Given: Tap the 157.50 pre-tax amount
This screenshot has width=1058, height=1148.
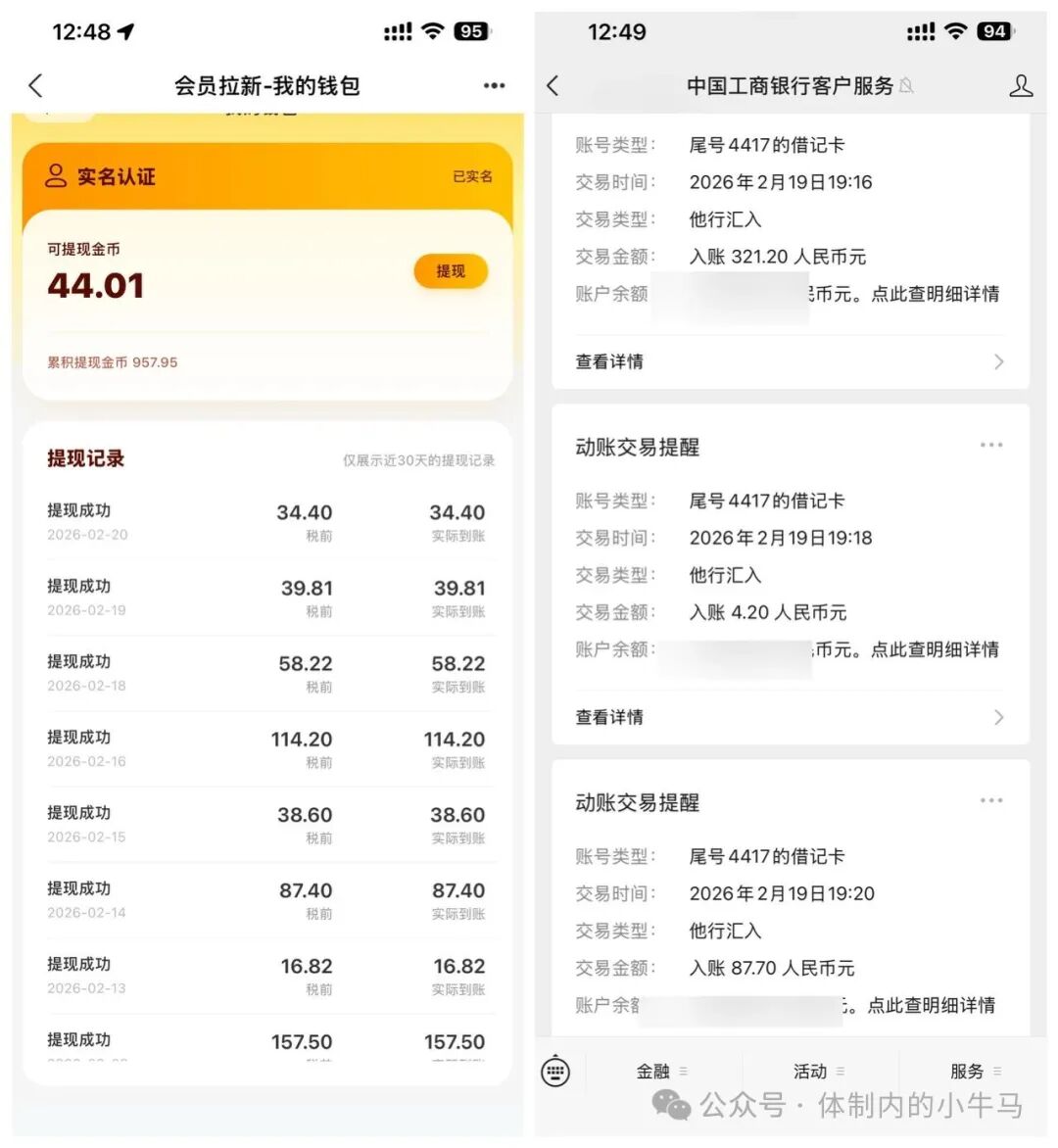Looking at the screenshot, I should click(x=302, y=1042).
